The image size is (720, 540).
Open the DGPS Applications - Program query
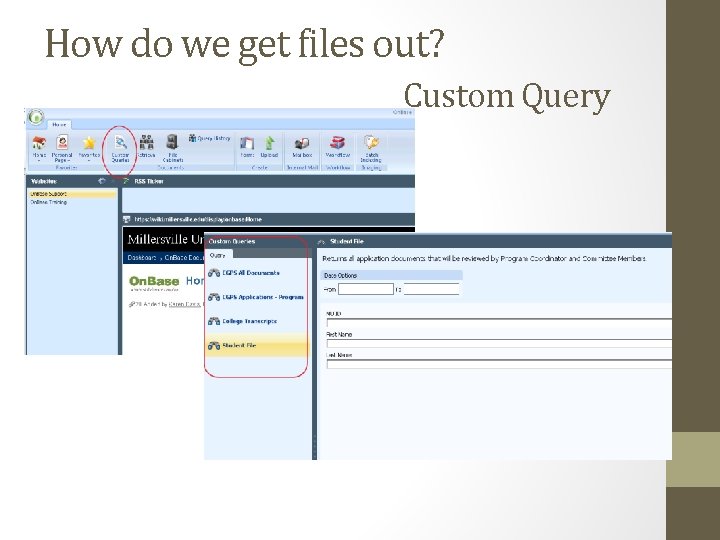pos(263,297)
